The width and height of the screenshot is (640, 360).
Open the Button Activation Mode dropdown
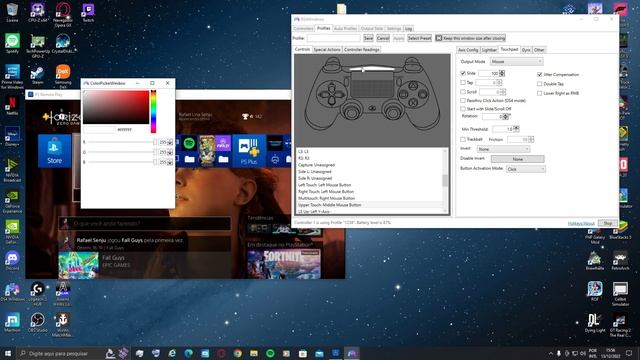point(526,169)
